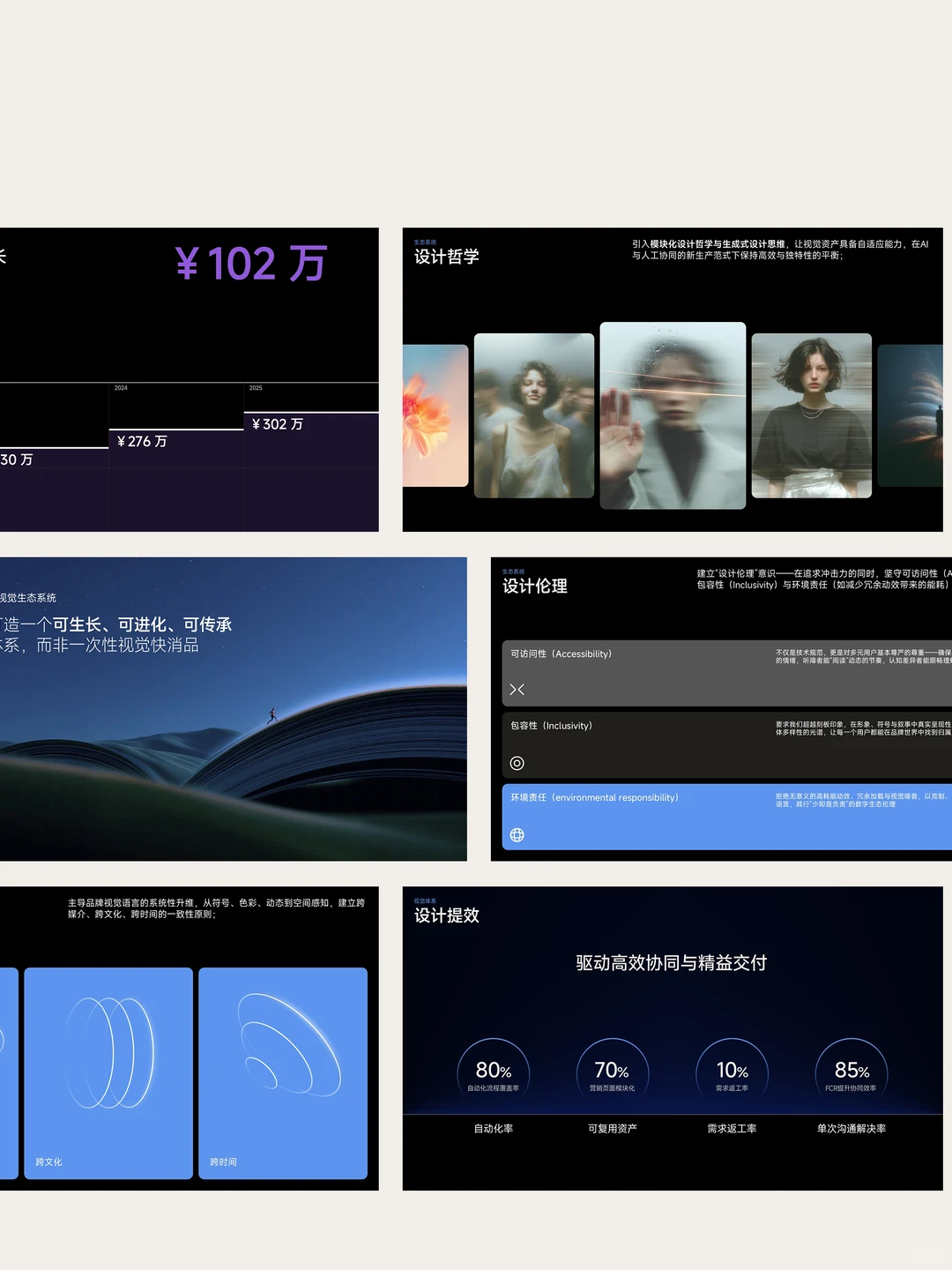Click the tiny running figure on the hill
This screenshot has height=1270, width=952.
point(272,715)
